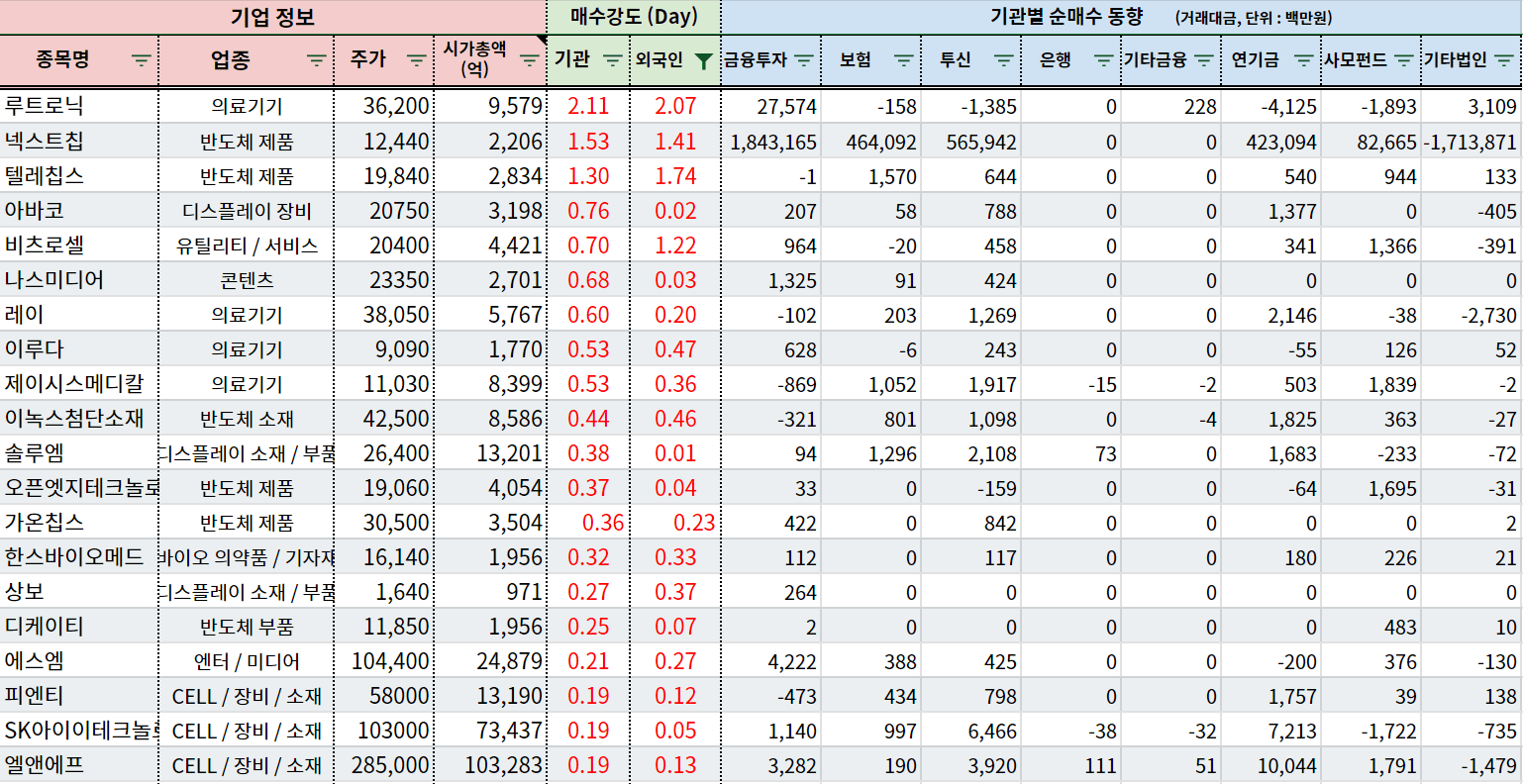The width and height of the screenshot is (1523, 784).
Task: Select the 매수강도 (Day) header cell
Action: point(634,17)
